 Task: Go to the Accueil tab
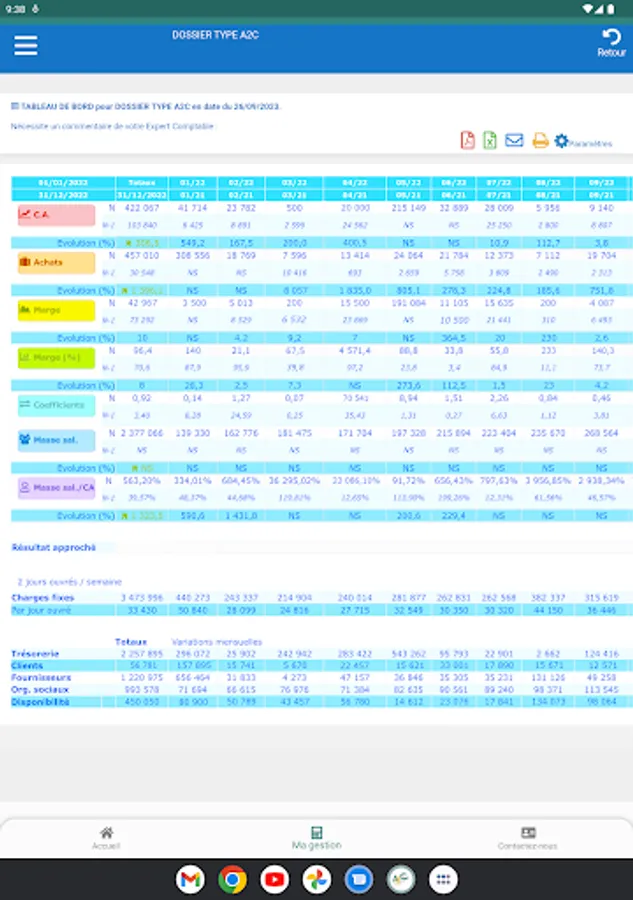(106, 838)
